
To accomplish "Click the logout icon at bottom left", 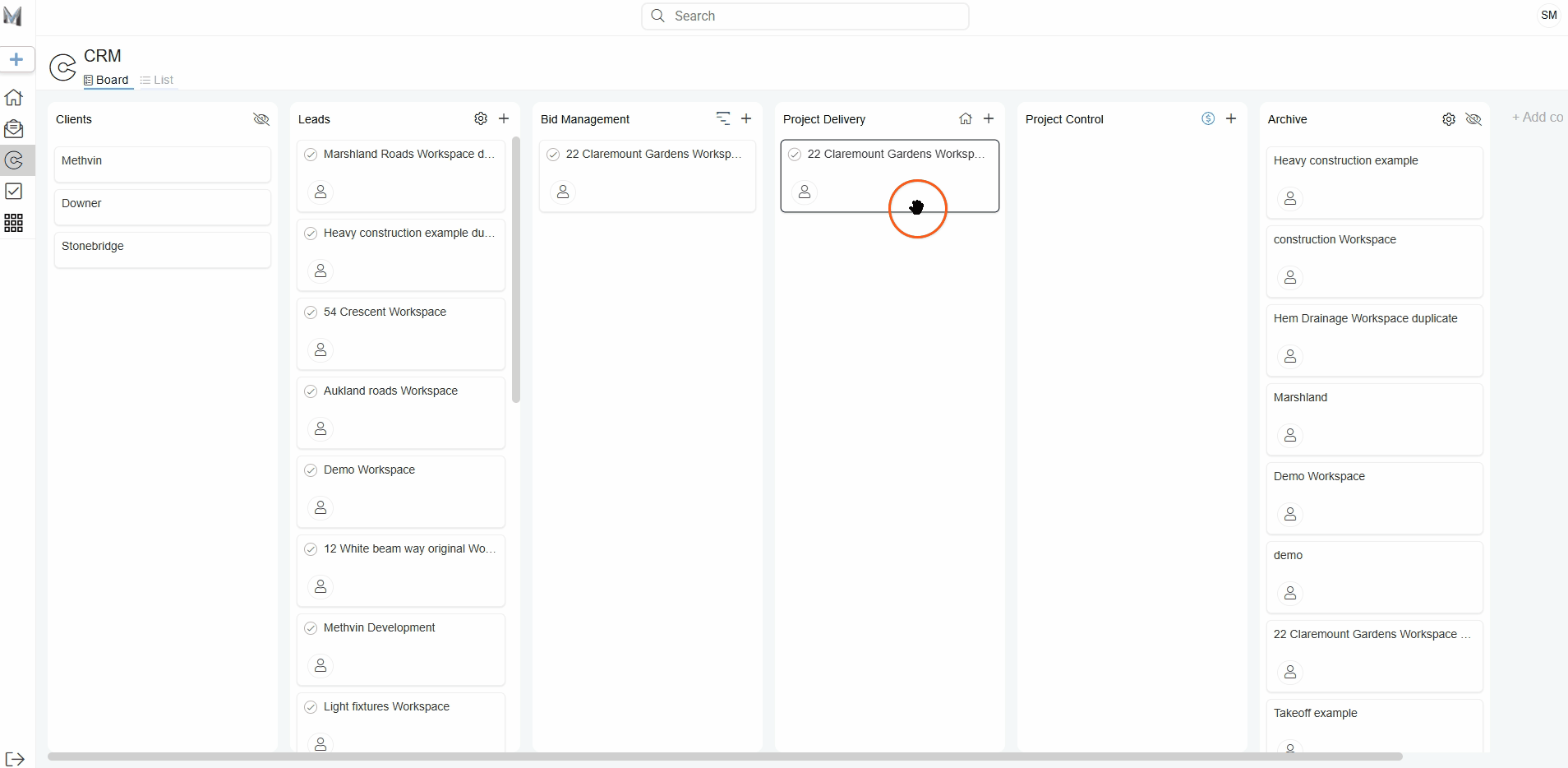I will click(15, 758).
